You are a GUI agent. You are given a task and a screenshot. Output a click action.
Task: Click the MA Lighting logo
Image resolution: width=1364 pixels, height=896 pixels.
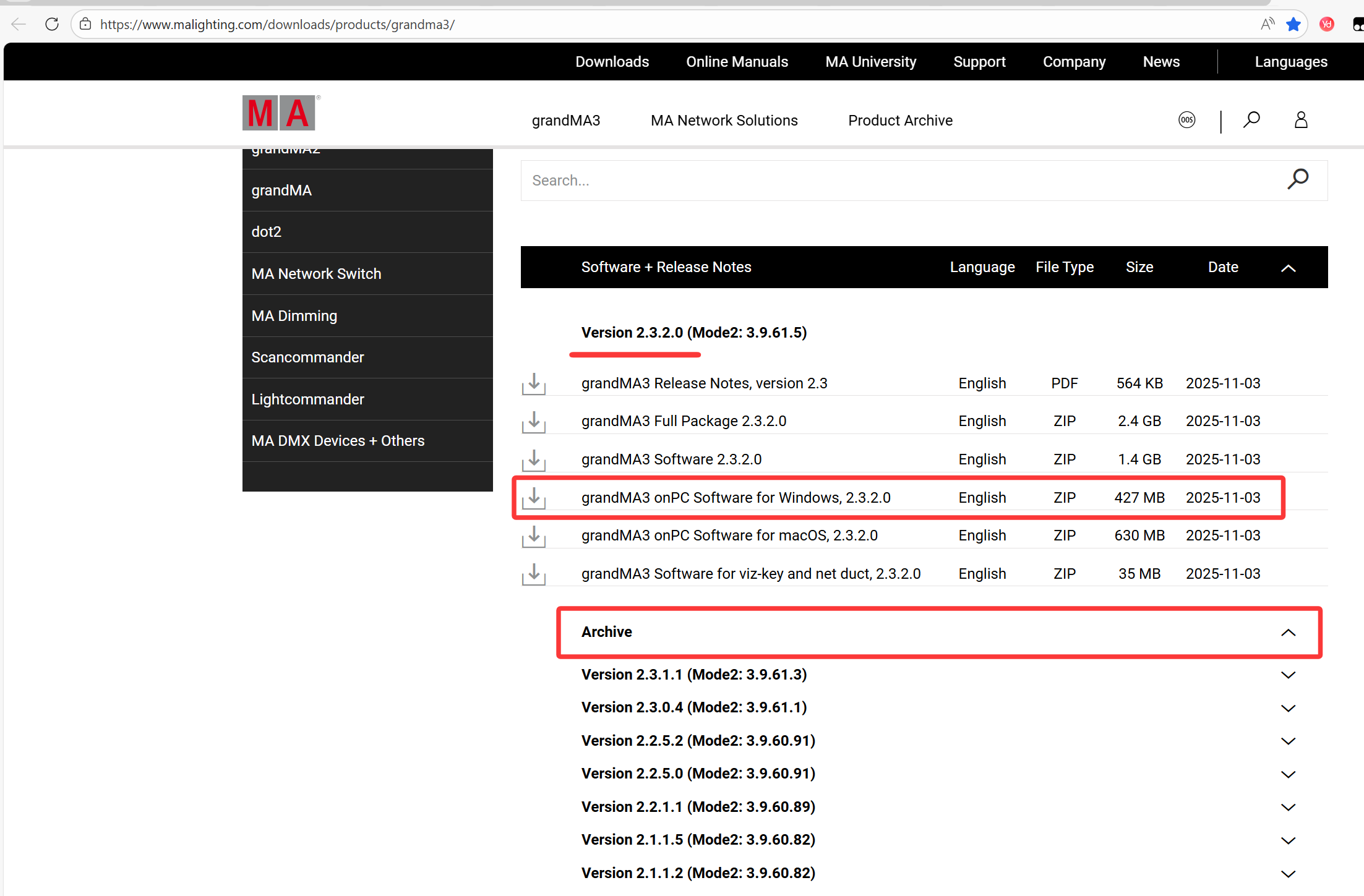[x=279, y=113]
